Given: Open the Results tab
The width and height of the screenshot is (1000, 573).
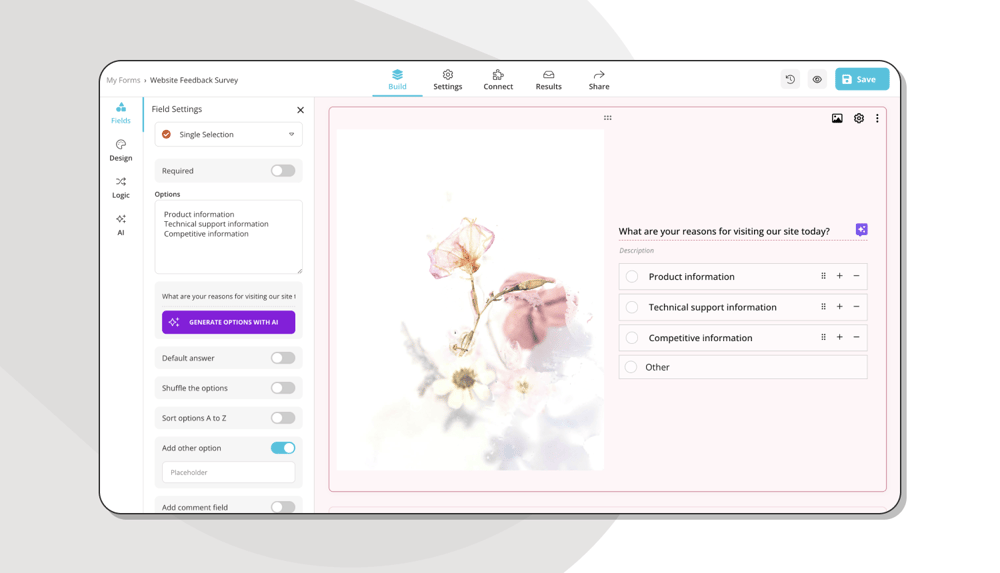Looking at the screenshot, I should (x=548, y=80).
